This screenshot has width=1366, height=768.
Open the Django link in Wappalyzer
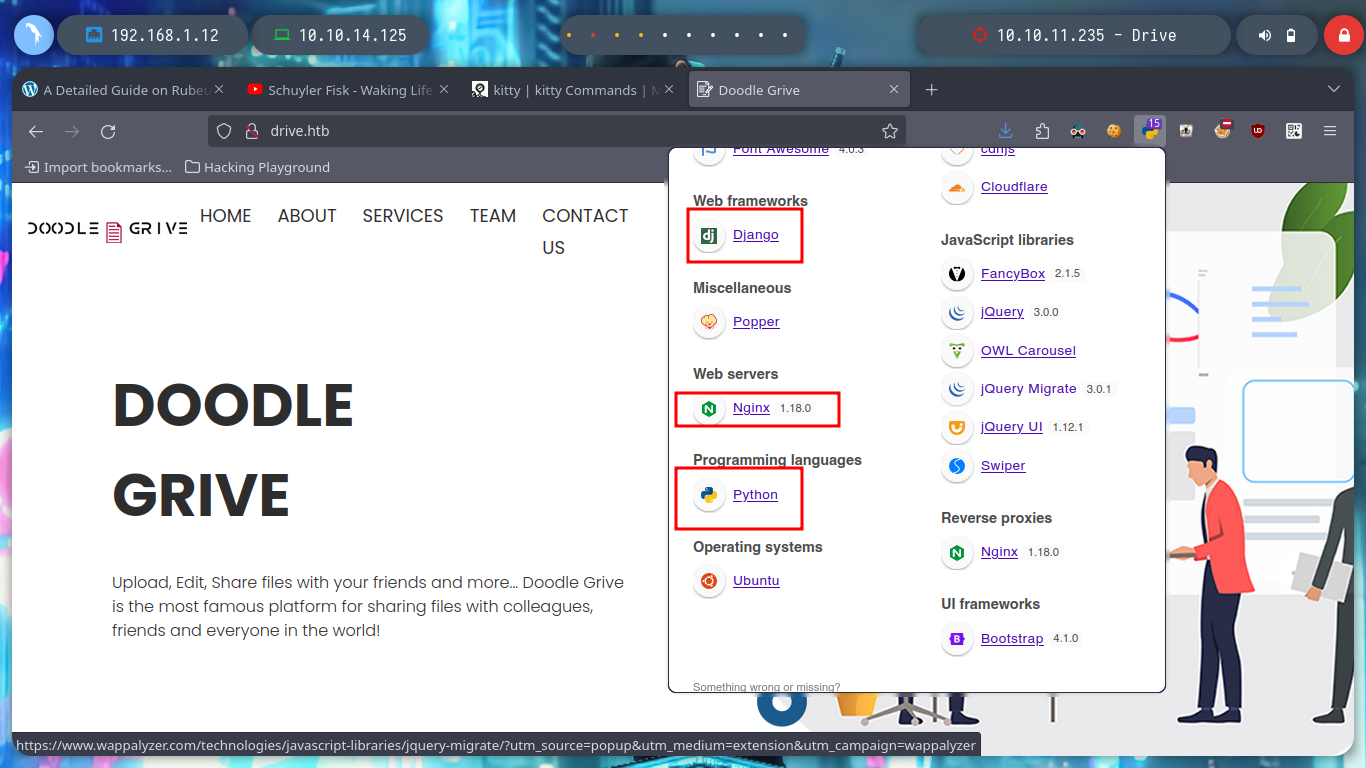point(755,235)
